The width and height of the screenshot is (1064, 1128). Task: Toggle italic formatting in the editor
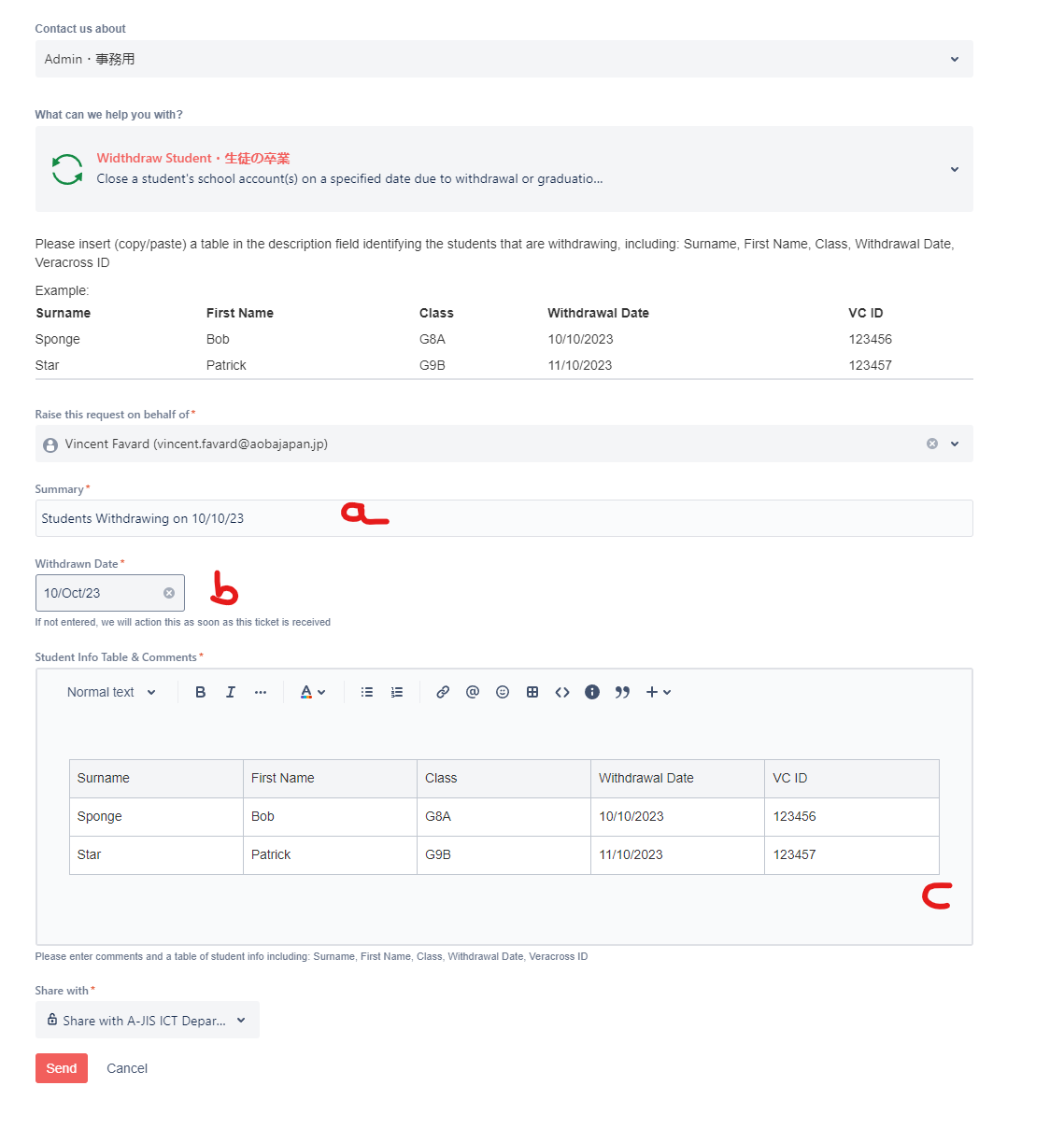click(x=230, y=692)
